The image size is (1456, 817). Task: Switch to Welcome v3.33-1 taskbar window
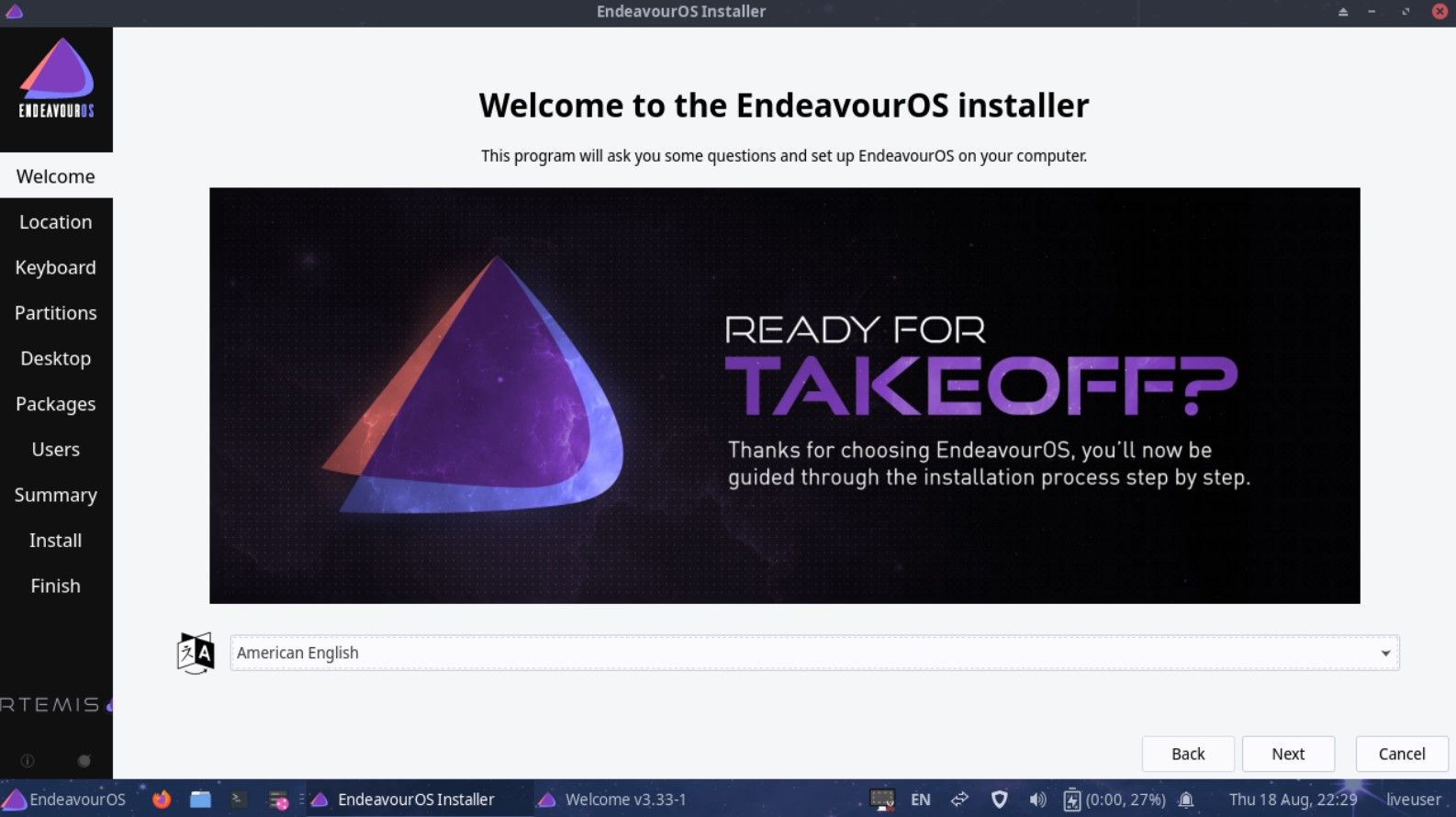(x=612, y=800)
